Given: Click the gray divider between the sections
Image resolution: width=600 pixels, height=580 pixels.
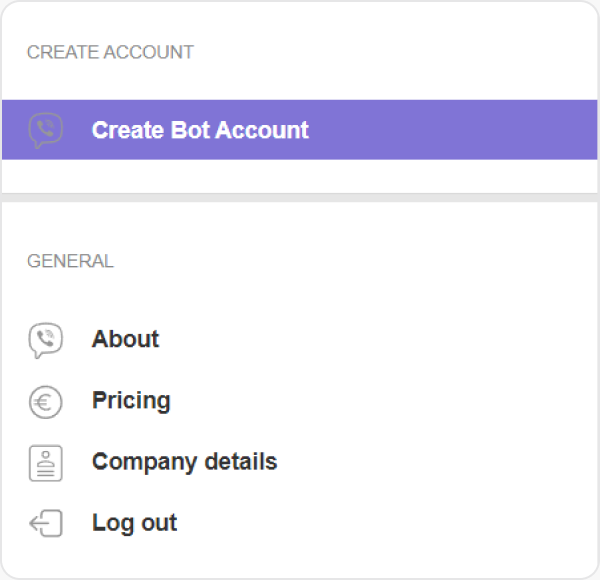Looking at the screenshot, I should (300, 198).
